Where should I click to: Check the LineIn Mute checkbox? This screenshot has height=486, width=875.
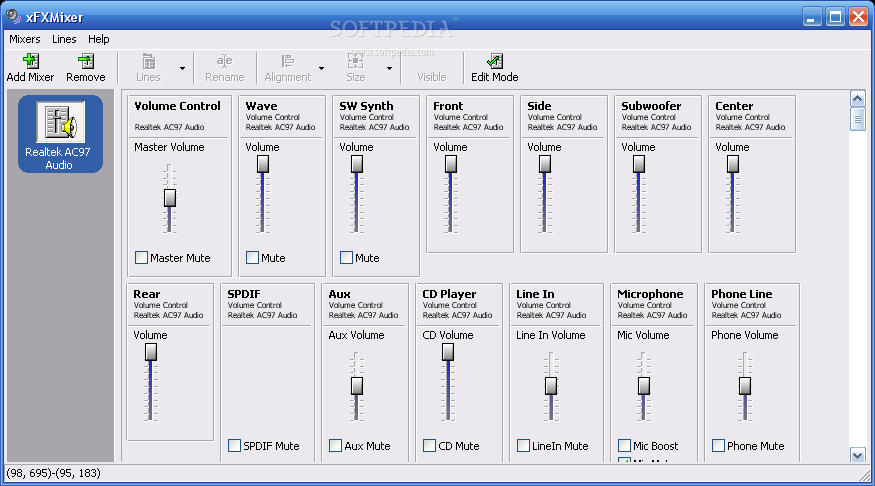pos(523,446)
